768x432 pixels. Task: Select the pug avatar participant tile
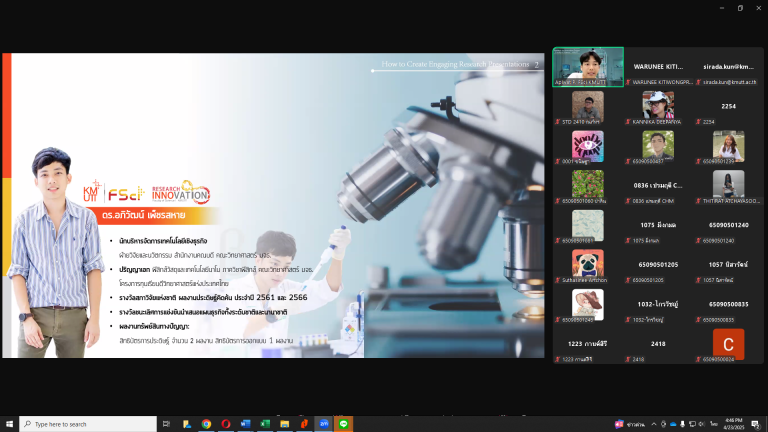[588, 266]
